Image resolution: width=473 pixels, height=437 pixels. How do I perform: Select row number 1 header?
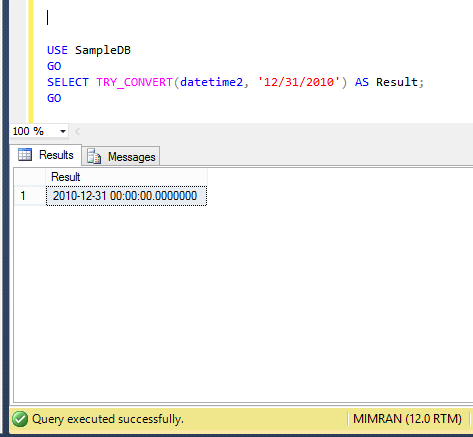coord(30,196)
